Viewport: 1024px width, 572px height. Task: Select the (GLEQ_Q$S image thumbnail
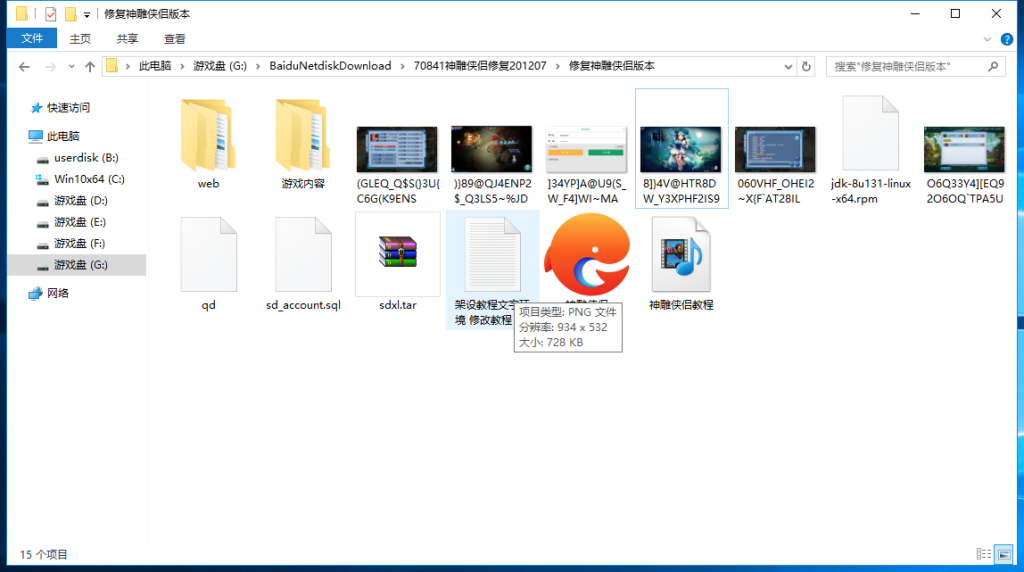tap(397, 150)
